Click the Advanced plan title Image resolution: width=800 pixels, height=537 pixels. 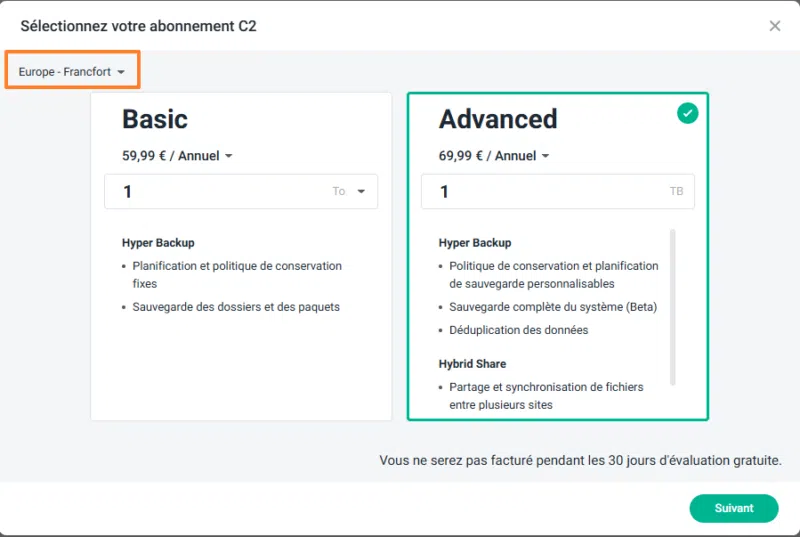point(498,119)
